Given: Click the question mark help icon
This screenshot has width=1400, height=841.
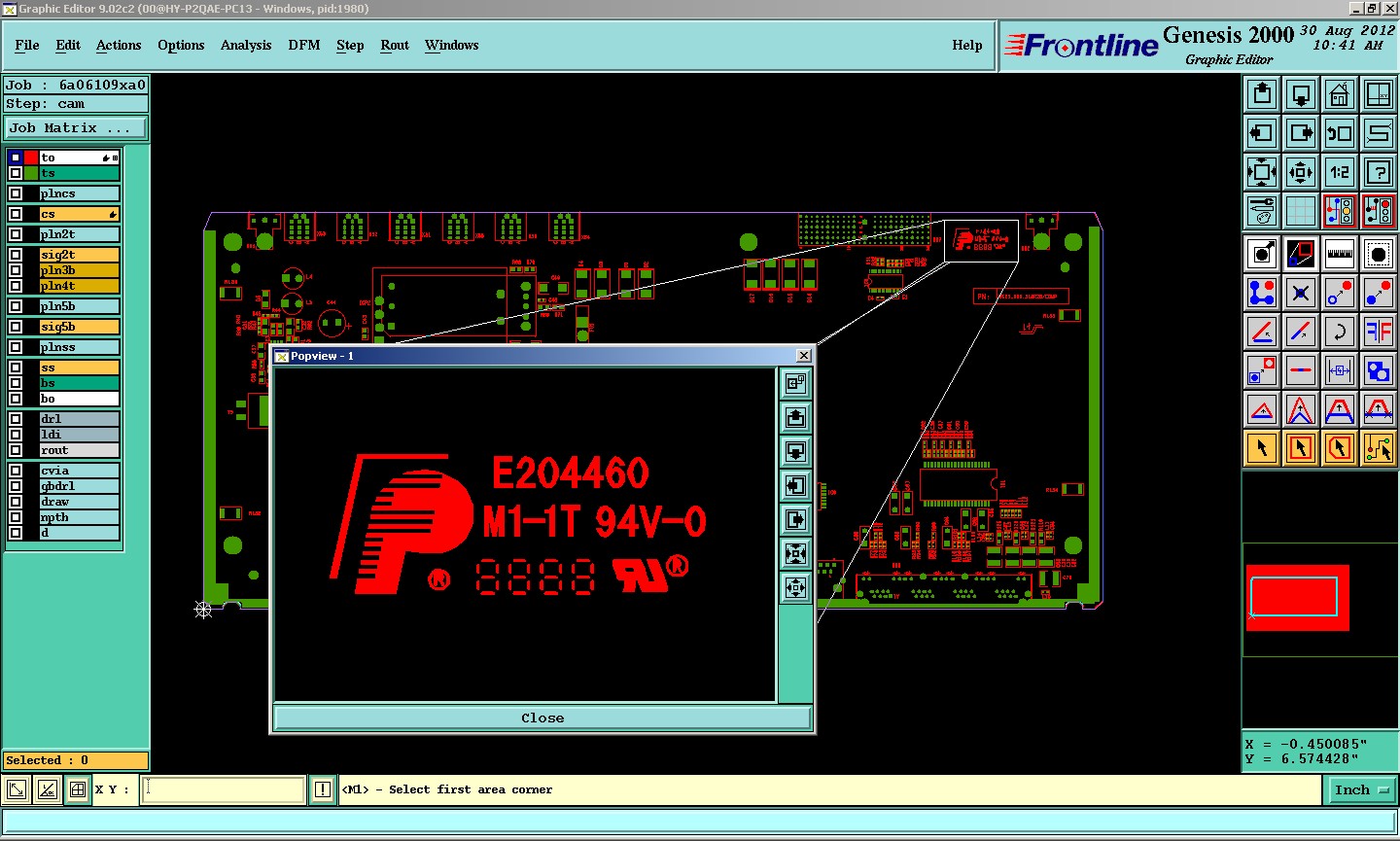Looking at the screenshot, I should [x=1379, y=172].
